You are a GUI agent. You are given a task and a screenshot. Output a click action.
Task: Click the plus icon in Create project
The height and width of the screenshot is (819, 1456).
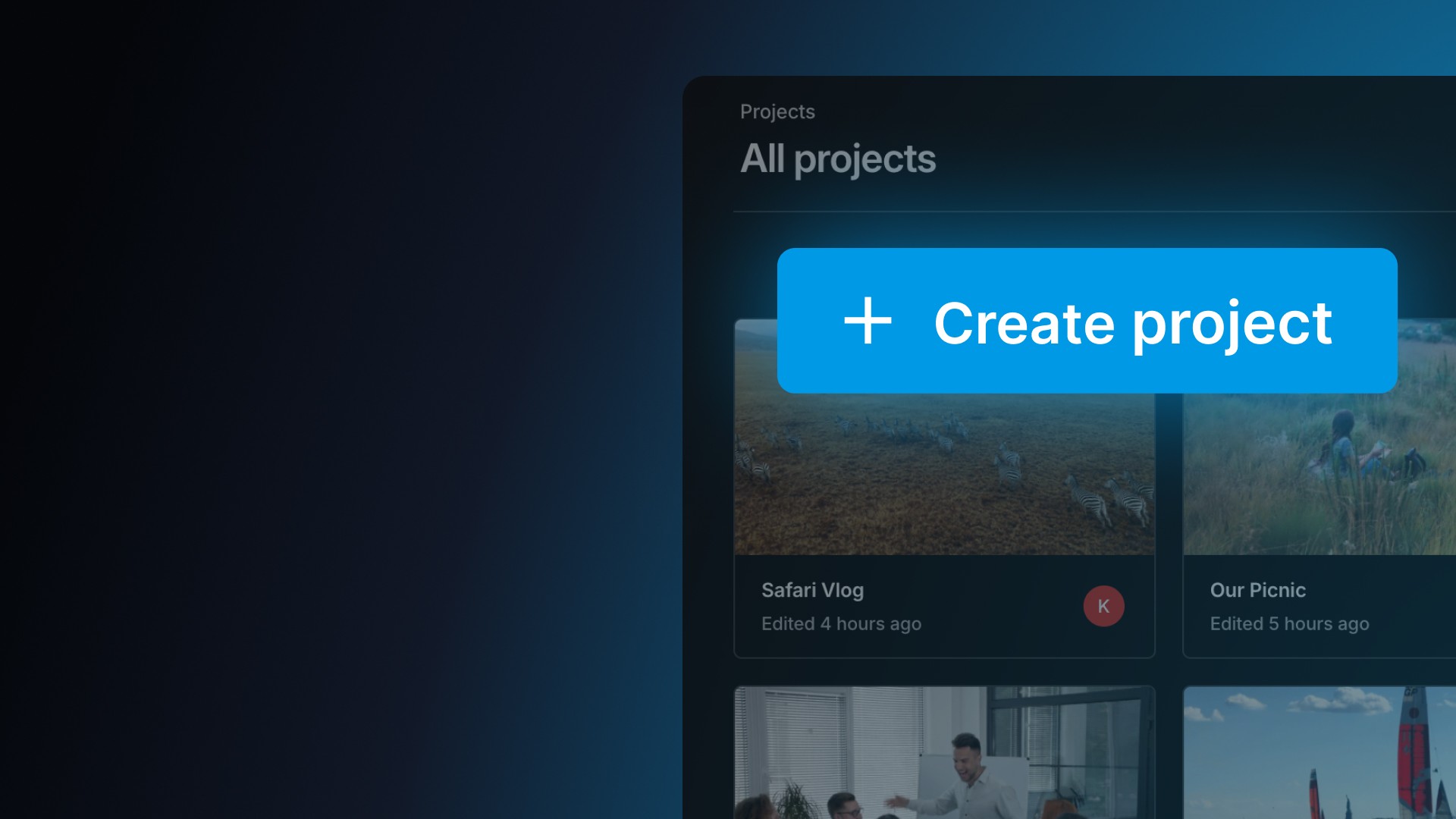tap(868, 321)
